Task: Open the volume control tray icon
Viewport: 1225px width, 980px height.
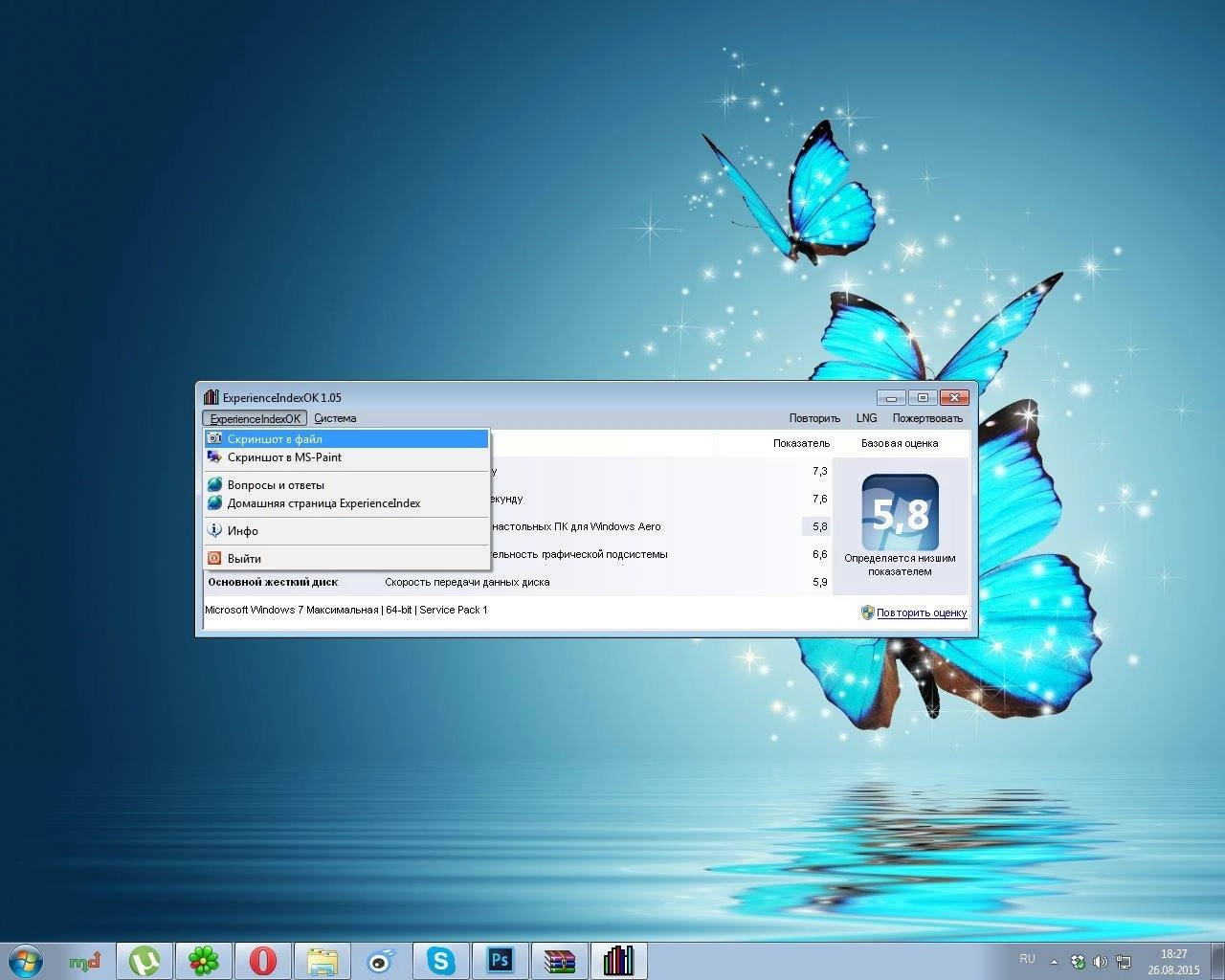Action: click(x=1101, y=962)
